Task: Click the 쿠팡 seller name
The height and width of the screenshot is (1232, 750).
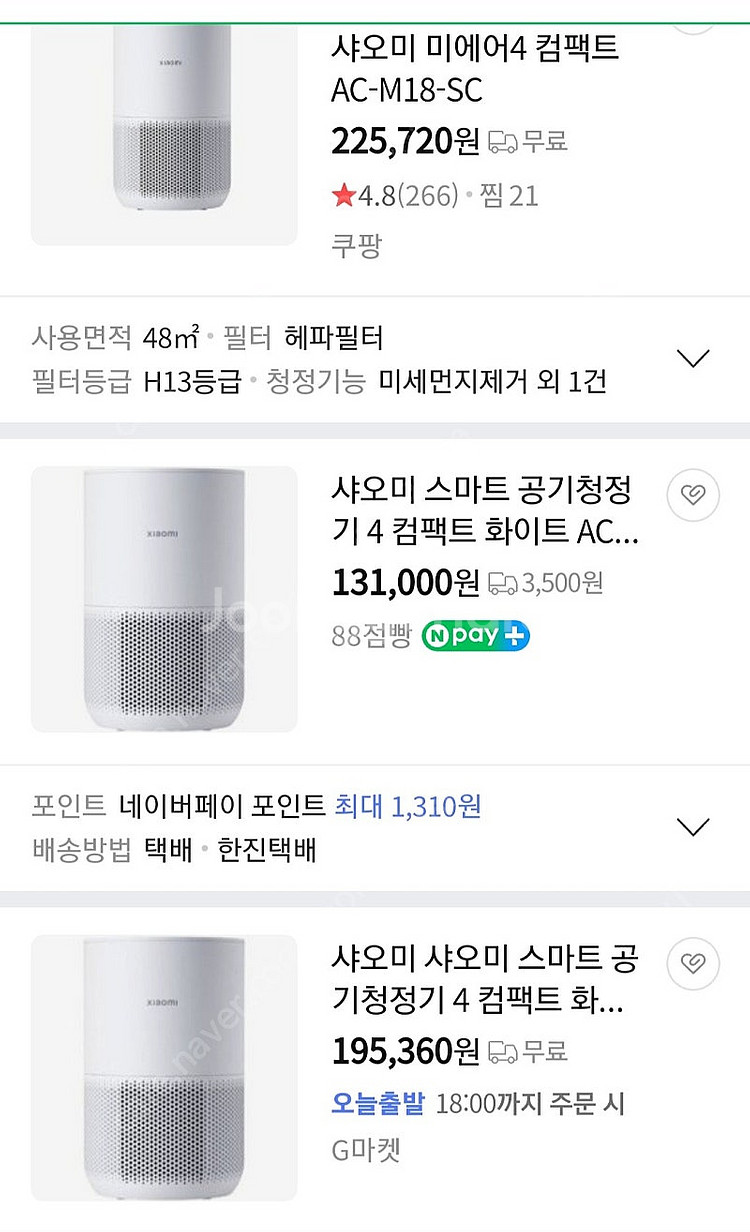Action: pyautogui.click(x=356, y=246)
